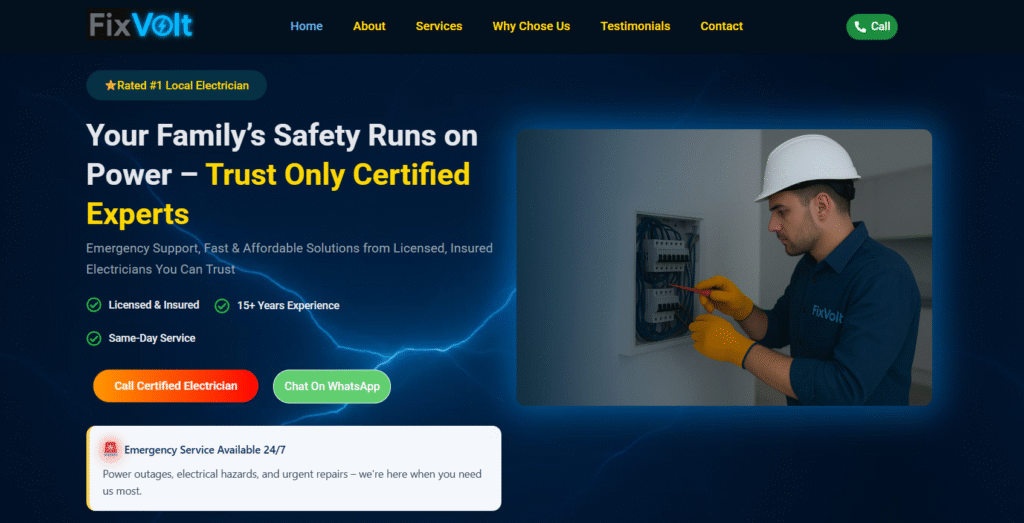Select Contact in the navigation bar
1024x523 pixels.
tap(721, 26)
